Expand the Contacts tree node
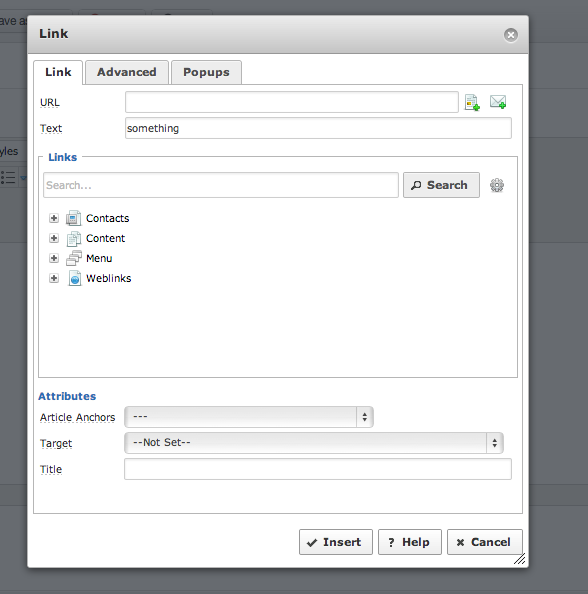588x594 pixels. coord(54,218)
